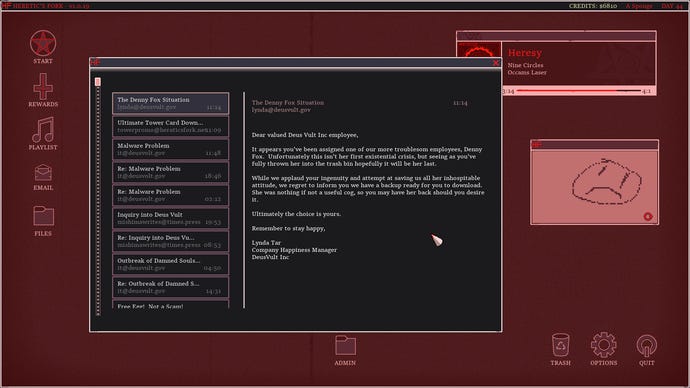
Task: Open the REWARDS cross icon
Action: (43, 87)
